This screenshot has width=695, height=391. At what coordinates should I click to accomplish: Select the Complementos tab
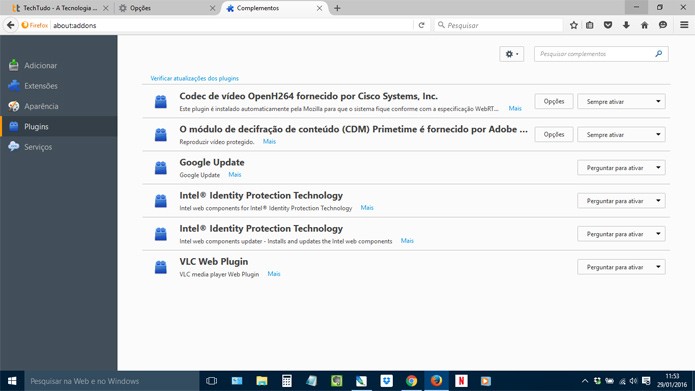tap(274, 8)
